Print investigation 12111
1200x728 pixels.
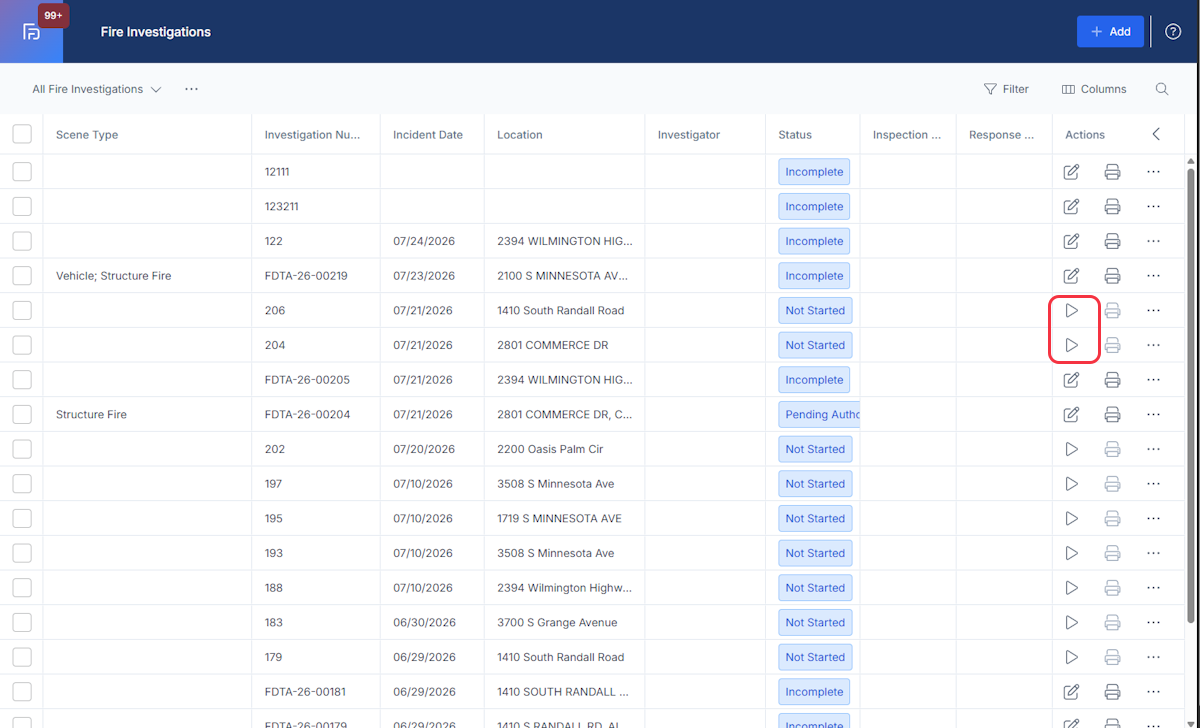coord(1112,172)
